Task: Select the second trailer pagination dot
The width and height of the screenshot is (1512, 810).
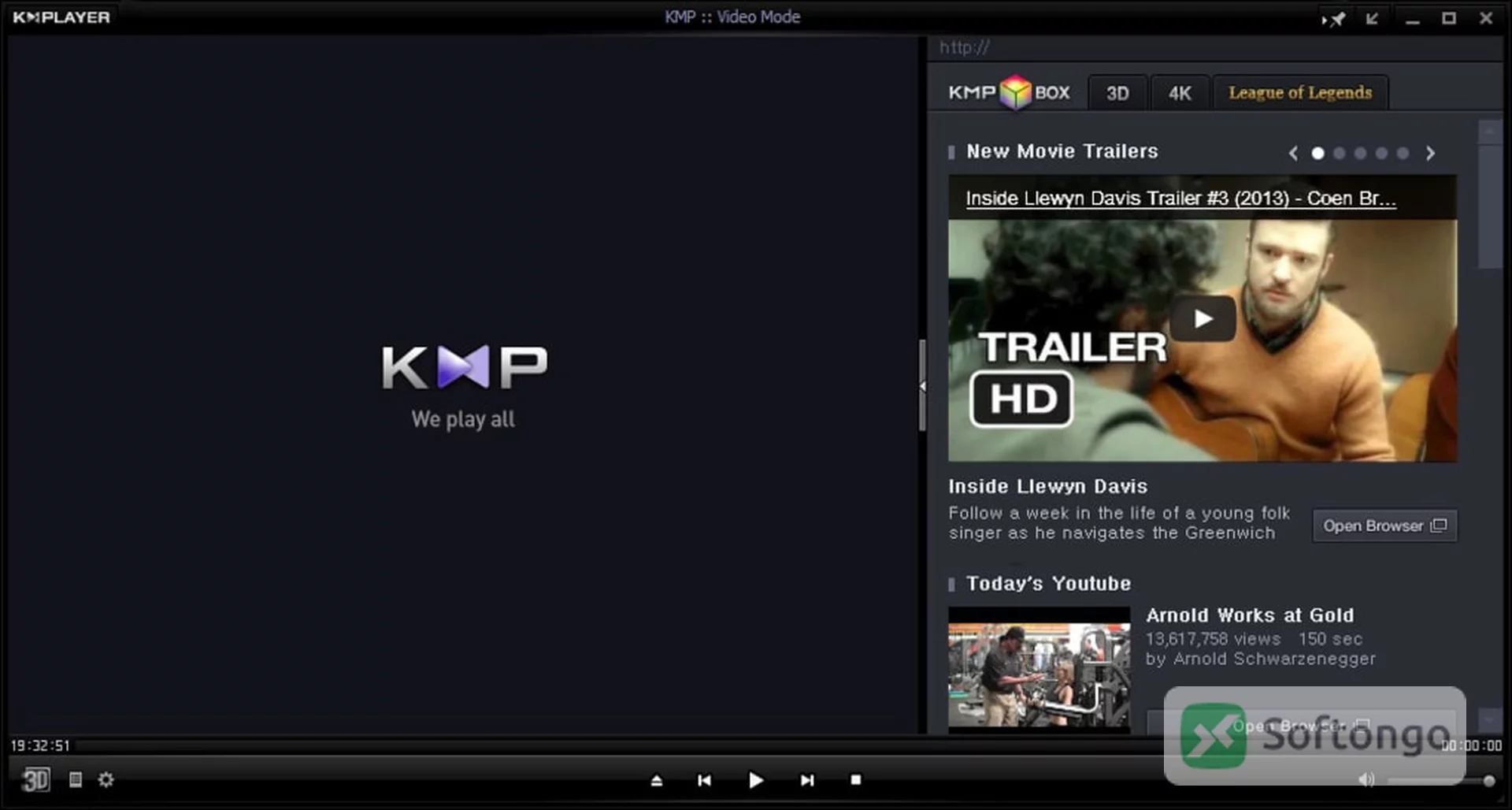Action: [1339, 154]
